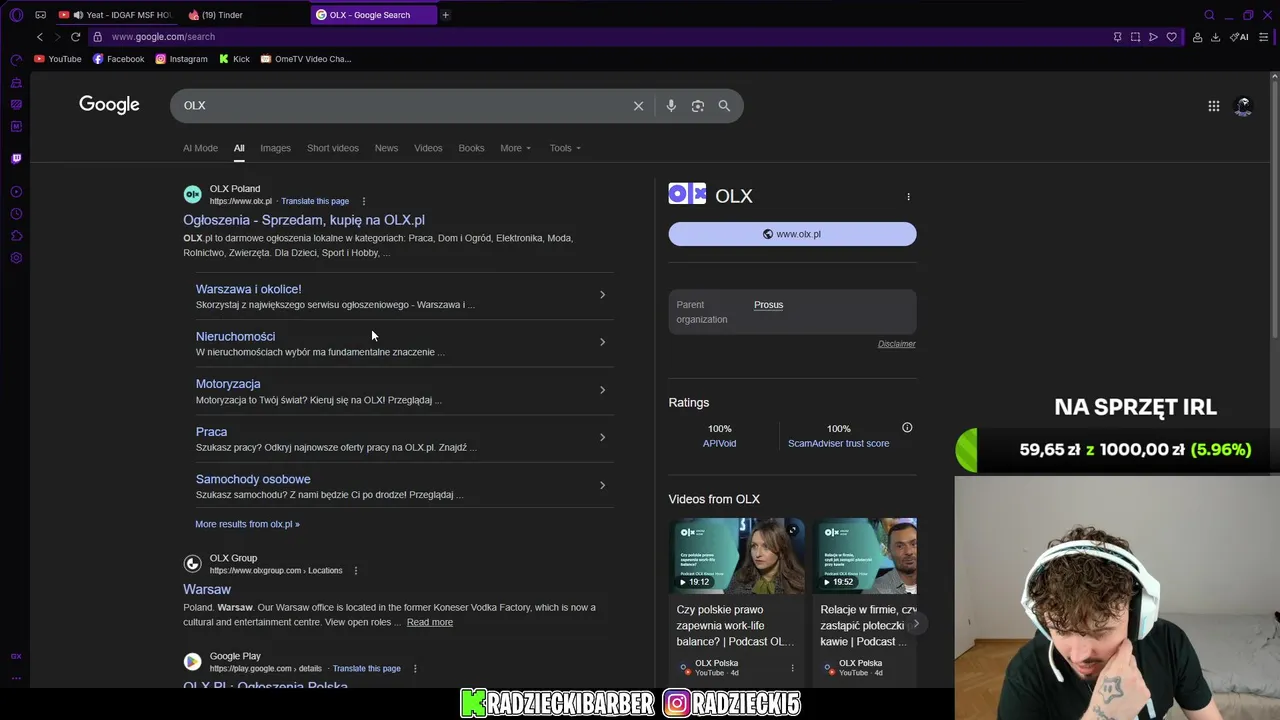This screenshot has width=1280, height=720.
Task: Click the address bar URL field
Action: (x=600, y=37)
